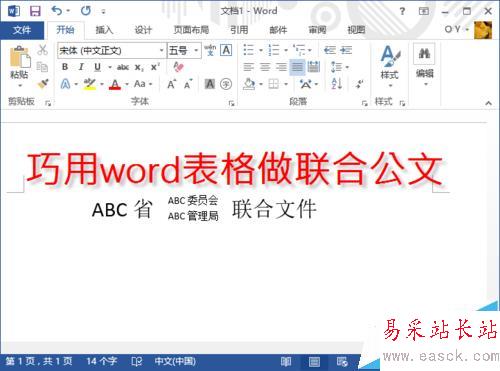This screenshot has height=371, width=500.
Task: Align text right
Action: coord(281,67)
